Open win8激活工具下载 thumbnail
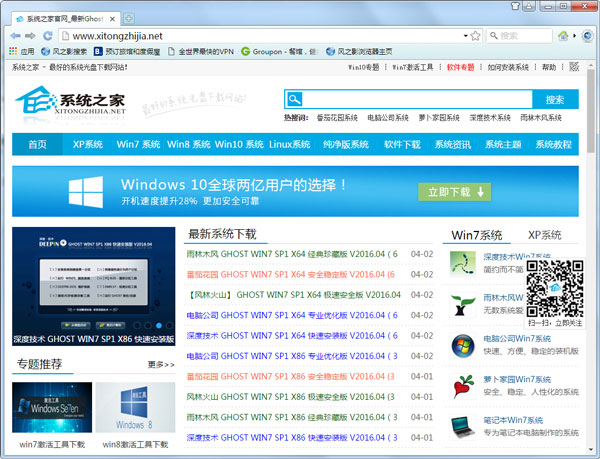The height and width of the screenshot is (459, 600). tap(135, 407)
